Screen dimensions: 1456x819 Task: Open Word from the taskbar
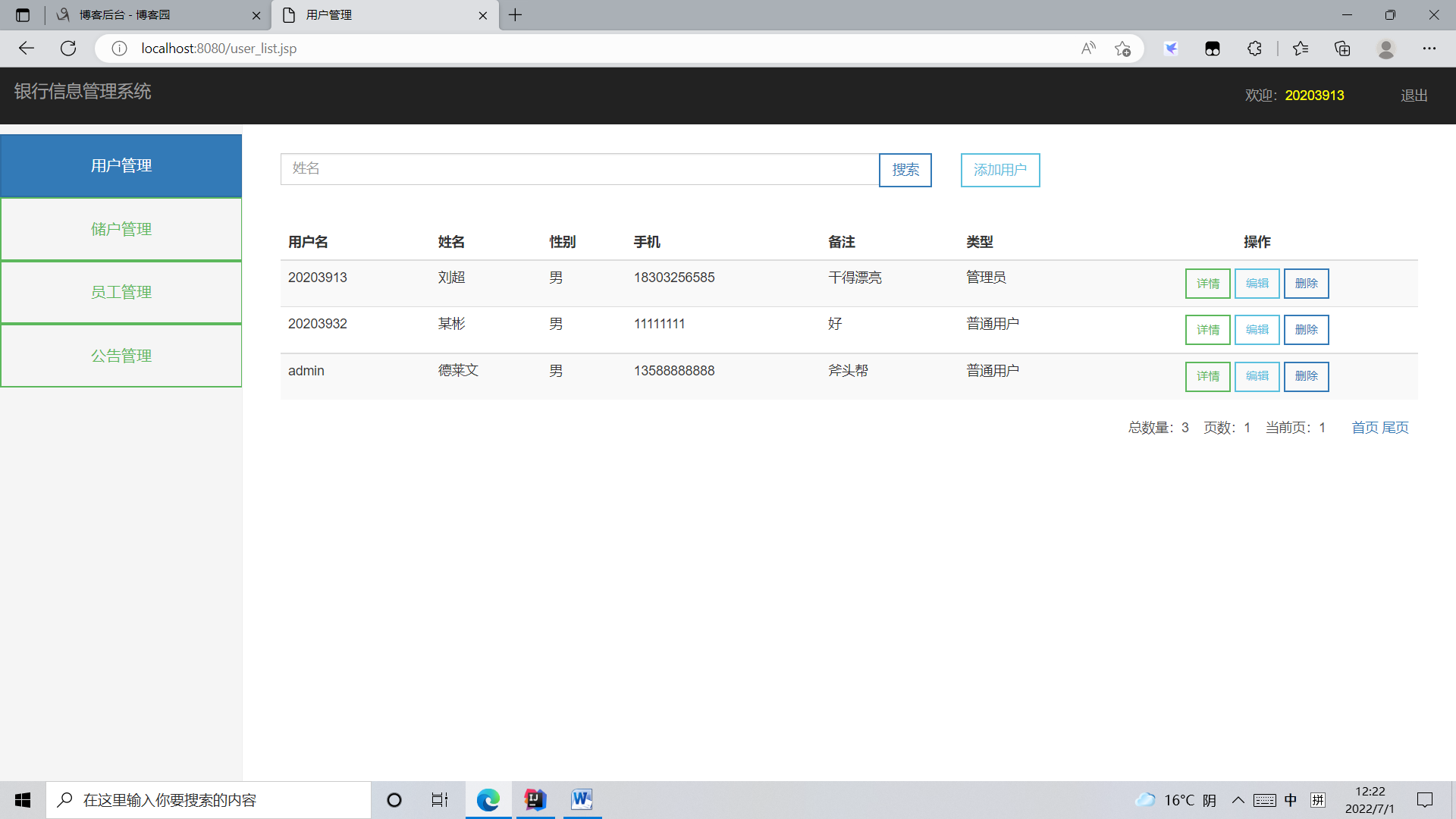point(582,799)
